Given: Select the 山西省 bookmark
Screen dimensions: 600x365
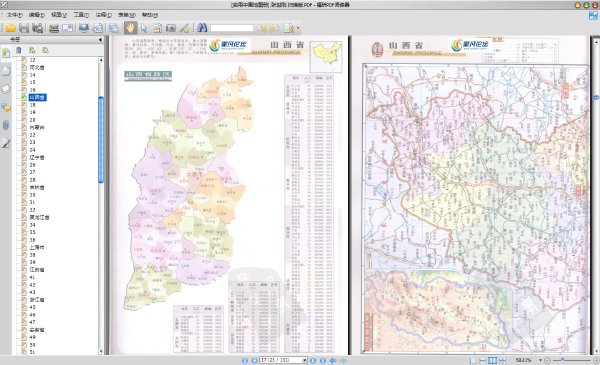Looking at the screenshot, I should click(38, 98).
